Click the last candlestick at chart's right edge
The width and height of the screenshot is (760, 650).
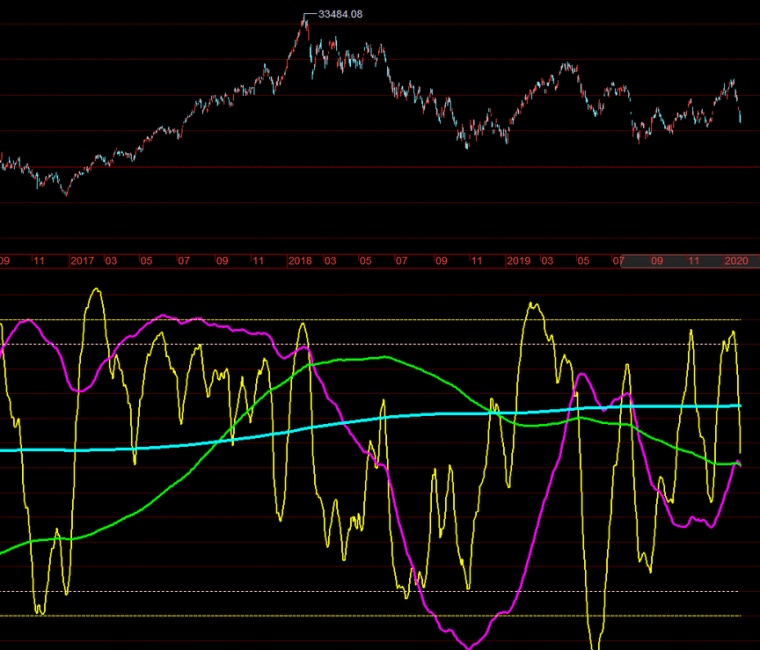pos(740,118)
